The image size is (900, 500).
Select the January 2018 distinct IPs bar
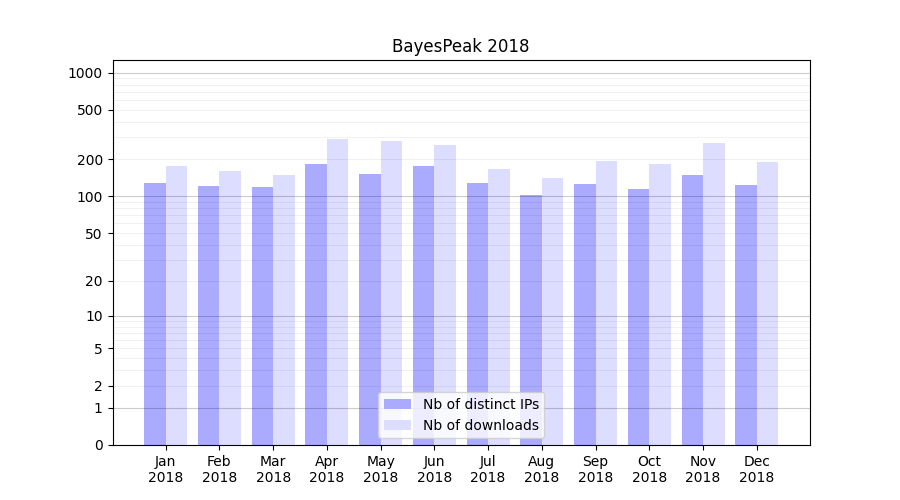[x=155, y=314]
